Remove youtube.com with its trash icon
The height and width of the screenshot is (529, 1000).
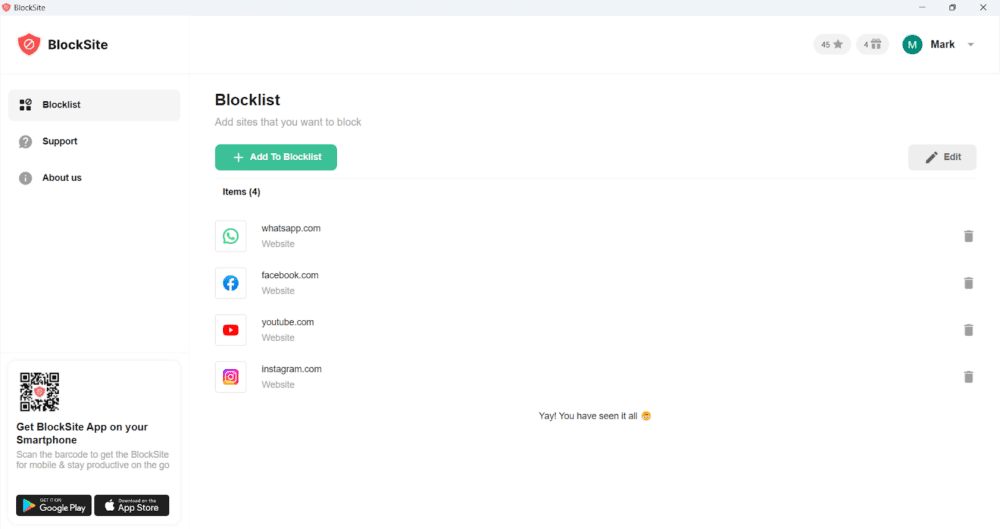[x=968, y=330]
